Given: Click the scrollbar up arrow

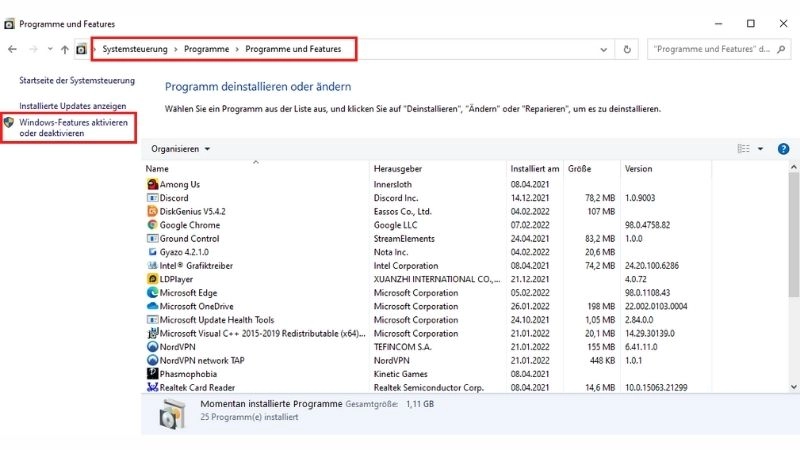Looking at the screenshot, I should [793, 167].
